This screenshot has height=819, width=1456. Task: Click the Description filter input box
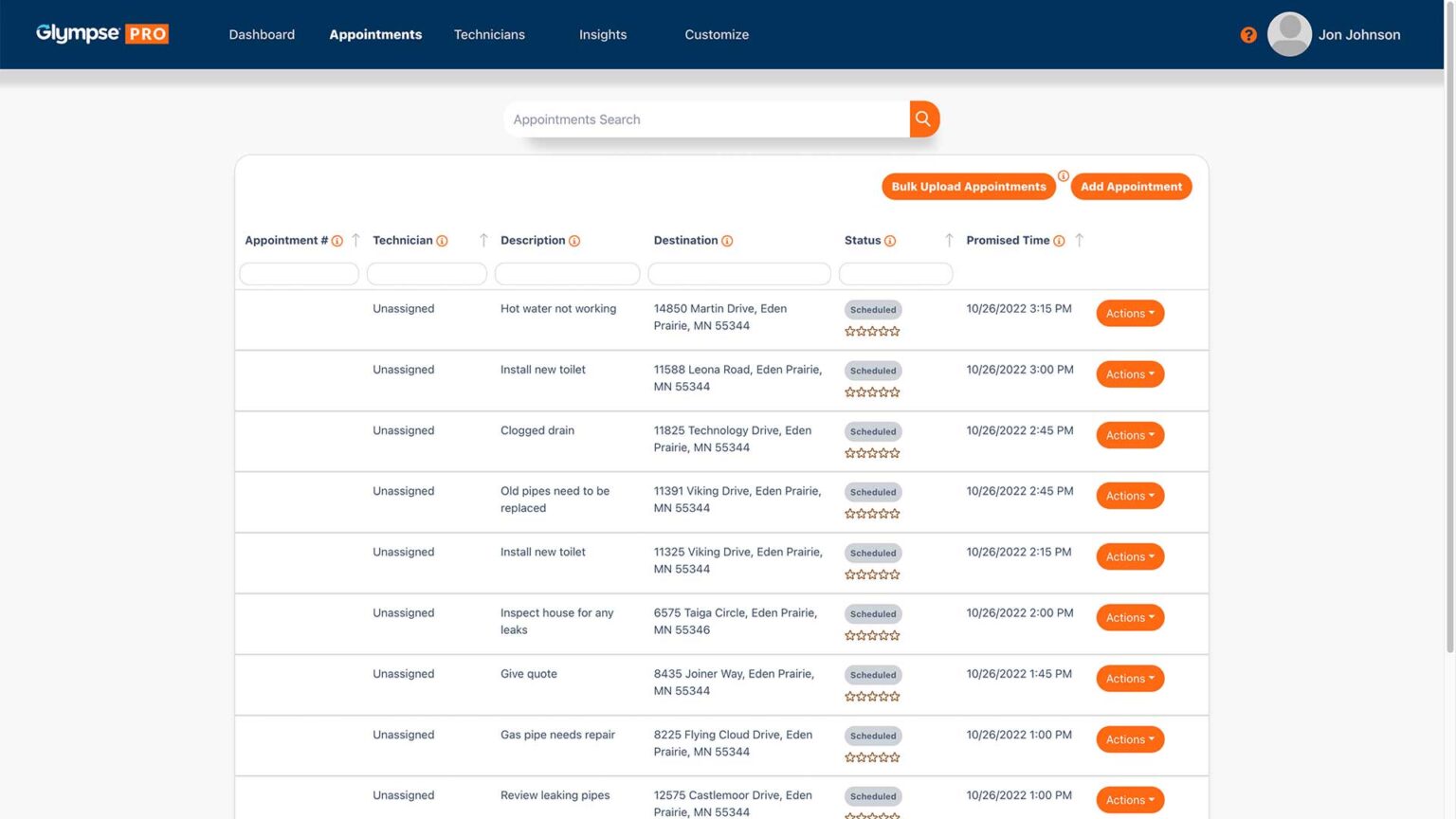point(567,274)
